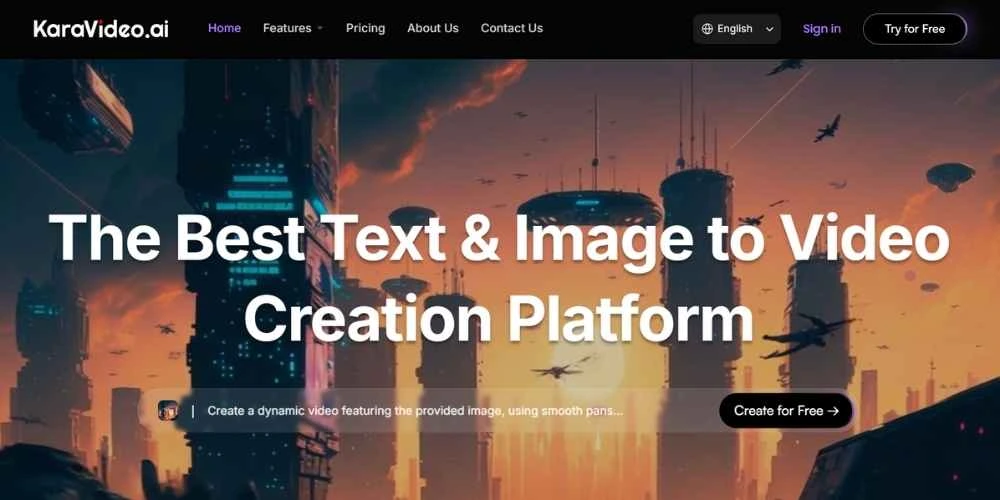
Task: Click the arrow on Create for Free
Action: click(834, 411)
